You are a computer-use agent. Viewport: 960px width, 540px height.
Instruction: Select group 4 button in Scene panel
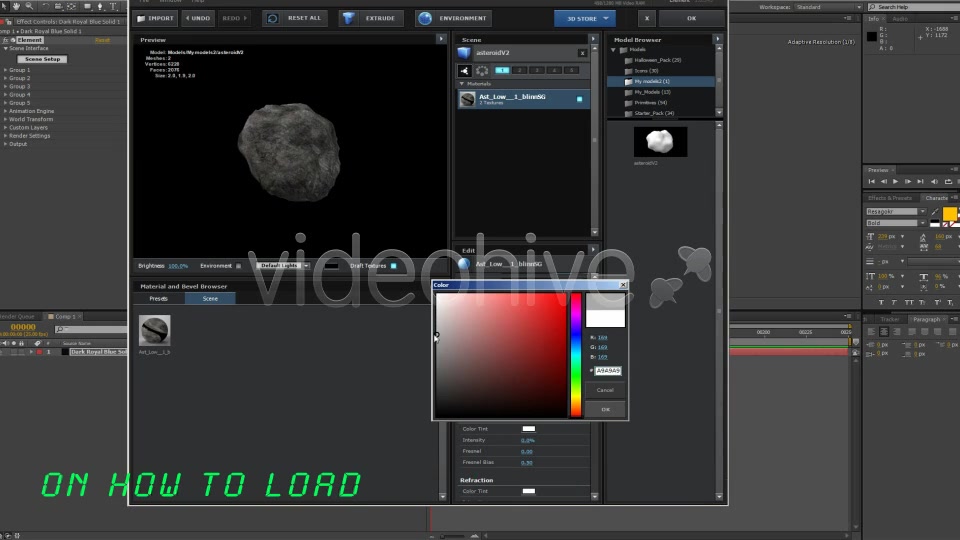tap(554, 70)
